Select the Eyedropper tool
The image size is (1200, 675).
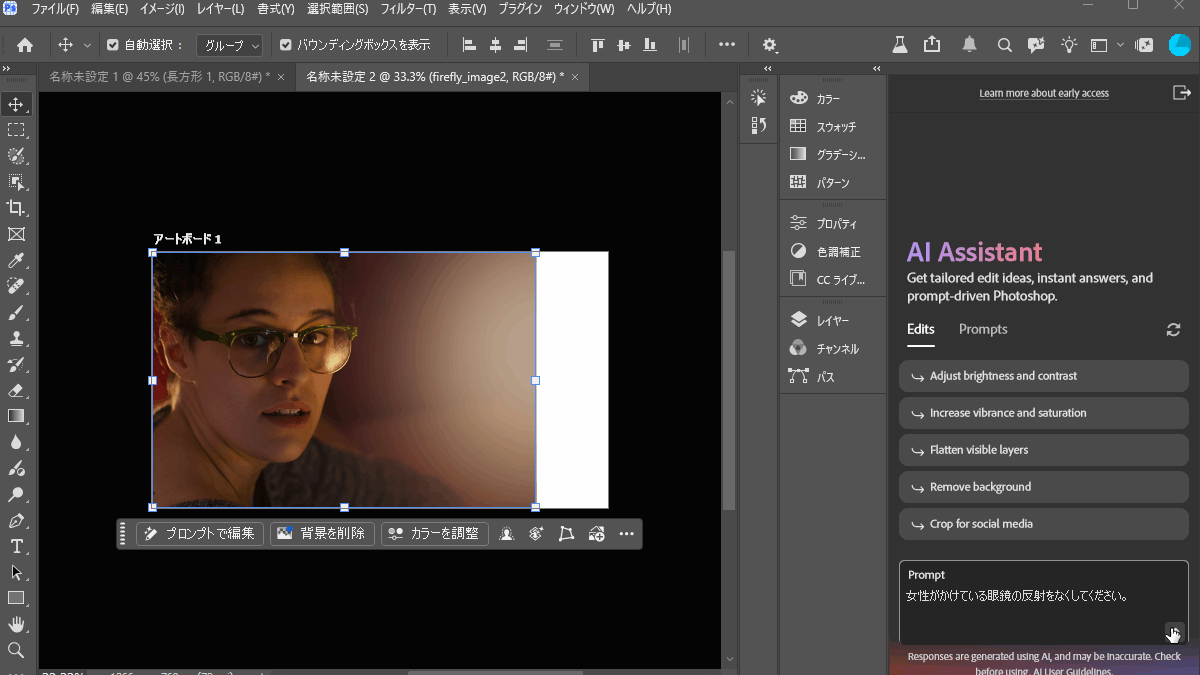pyautogui.click(x=16, y=261)
